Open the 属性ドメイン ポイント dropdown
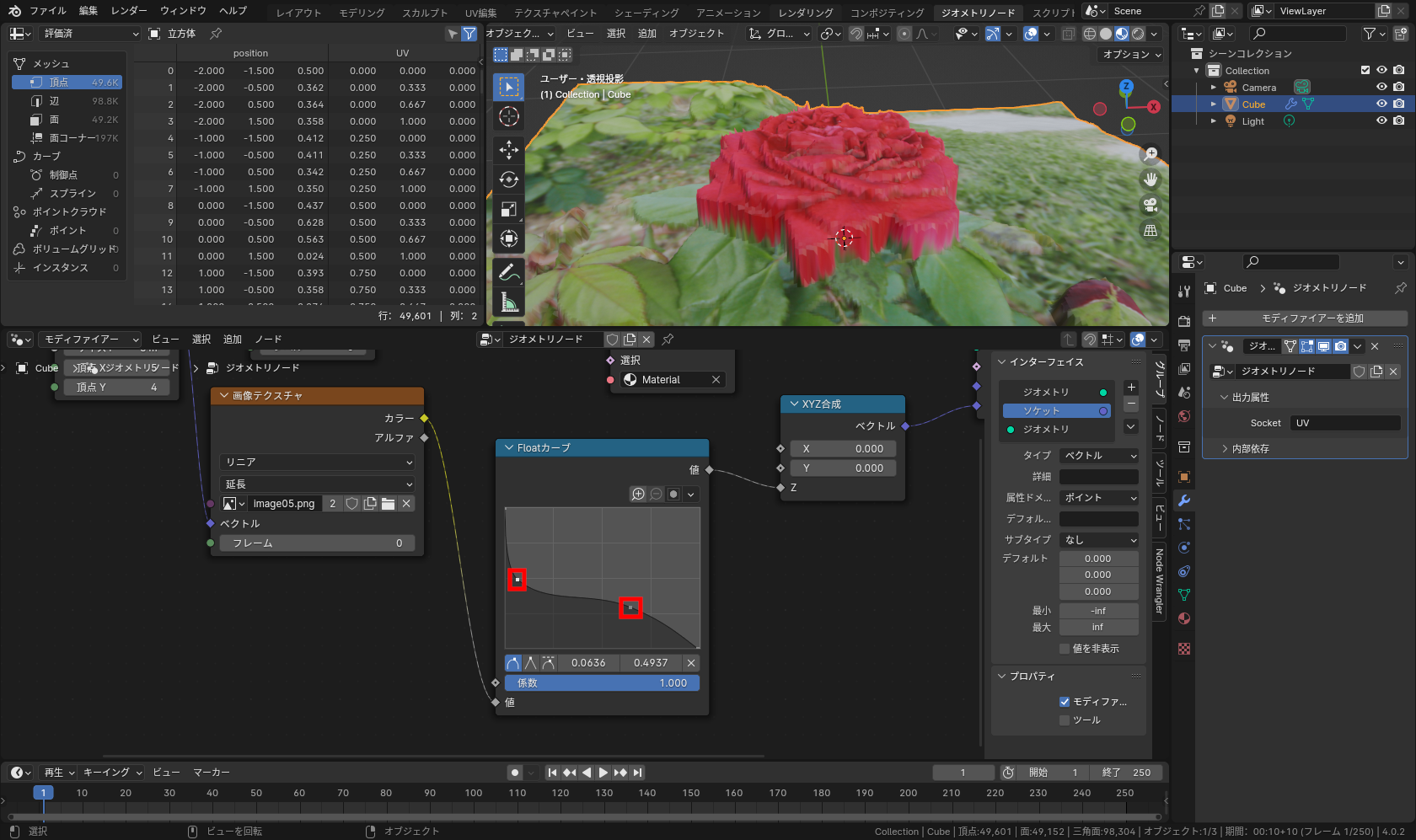This screenshot has width=1416, height=840. [x=1099, y=498]
